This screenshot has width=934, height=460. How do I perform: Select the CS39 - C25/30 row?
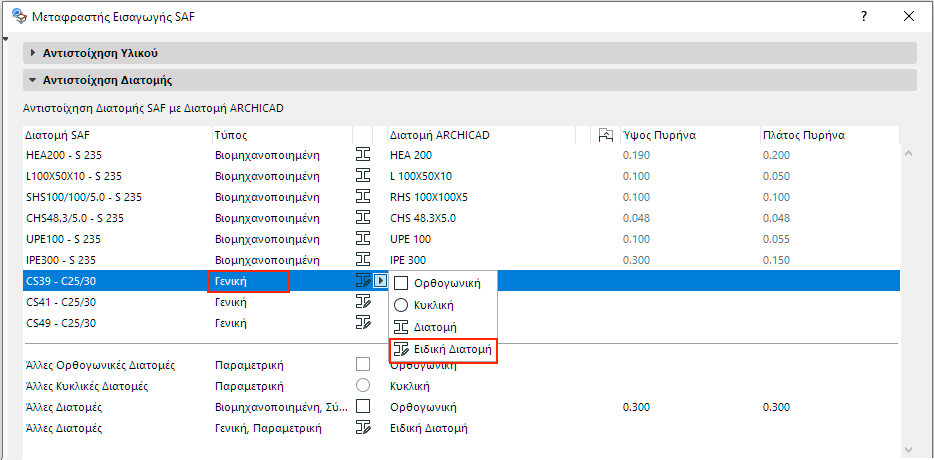461,281
